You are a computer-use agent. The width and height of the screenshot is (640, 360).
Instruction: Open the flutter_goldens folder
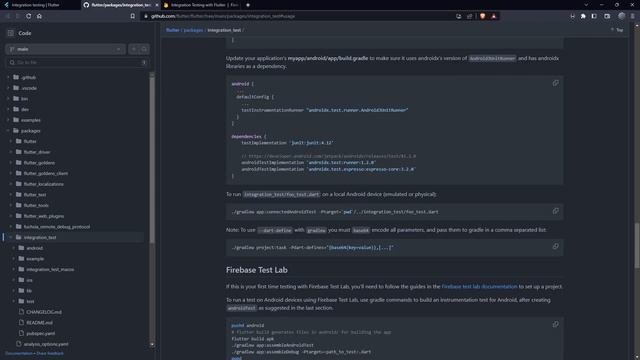[x=39, y=162]
